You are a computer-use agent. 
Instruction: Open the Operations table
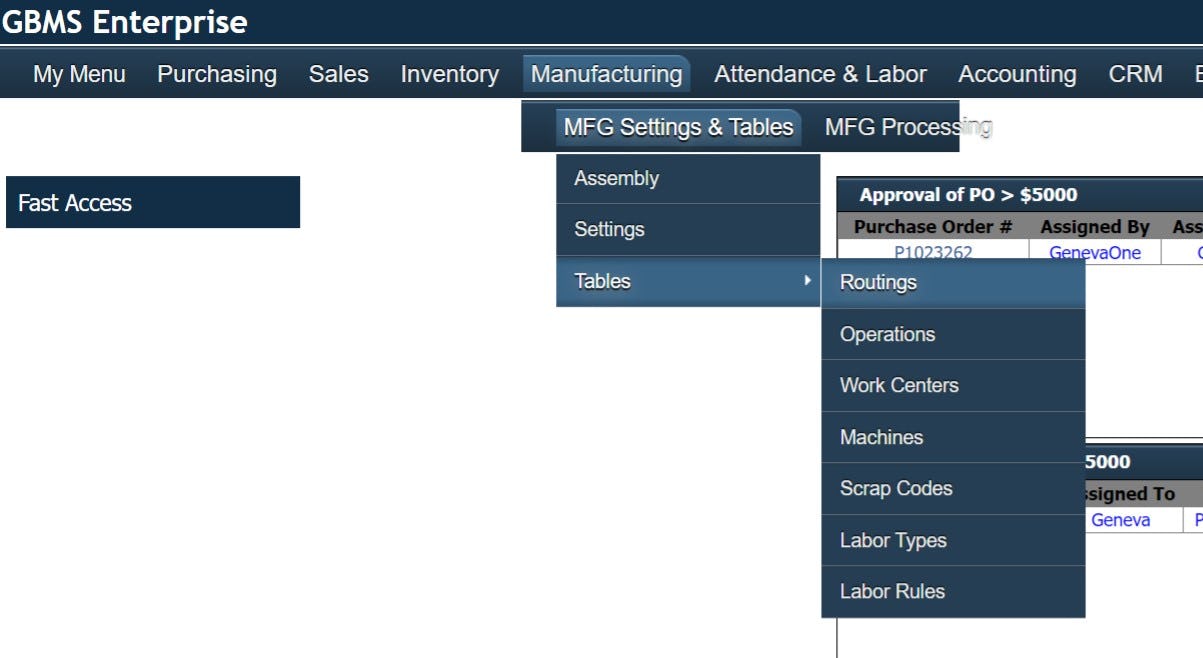887,334
